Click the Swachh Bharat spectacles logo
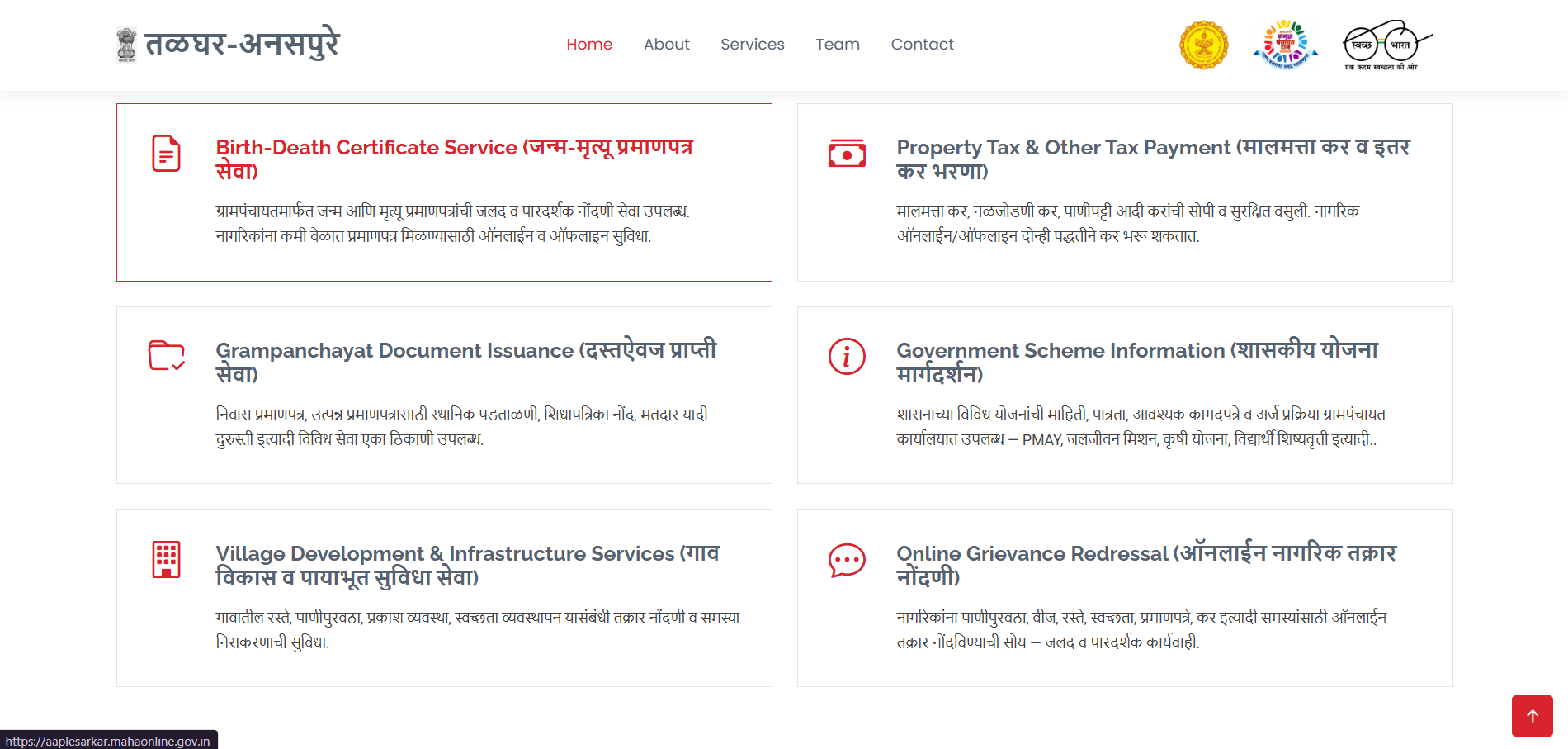Image resolution: width=1568 pixels, height=749 pixels. tap(1386, 45)
